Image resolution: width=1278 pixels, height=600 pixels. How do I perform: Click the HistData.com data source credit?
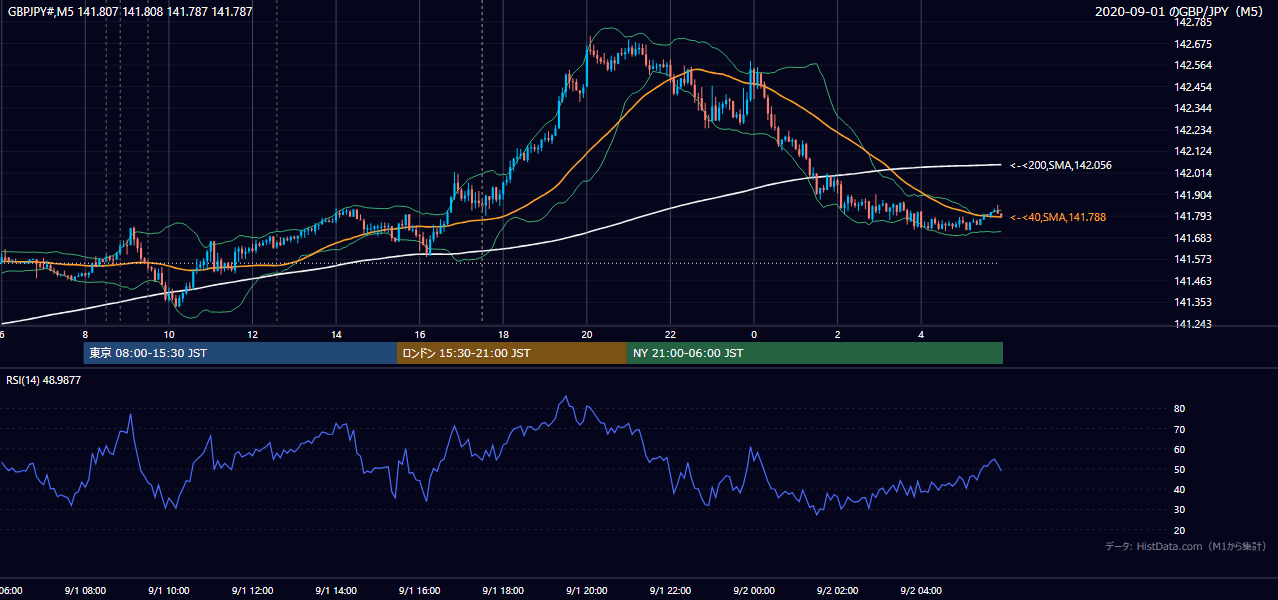1186,546
